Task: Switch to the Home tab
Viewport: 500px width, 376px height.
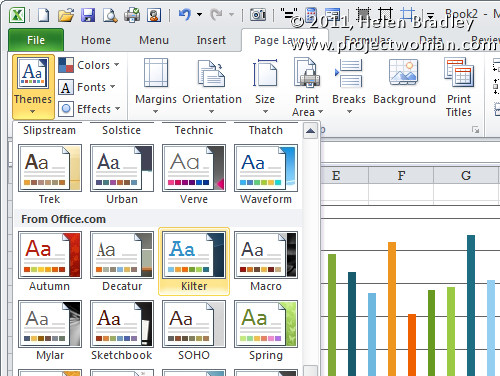Action: pyautogui.click(x=96, y=40)
